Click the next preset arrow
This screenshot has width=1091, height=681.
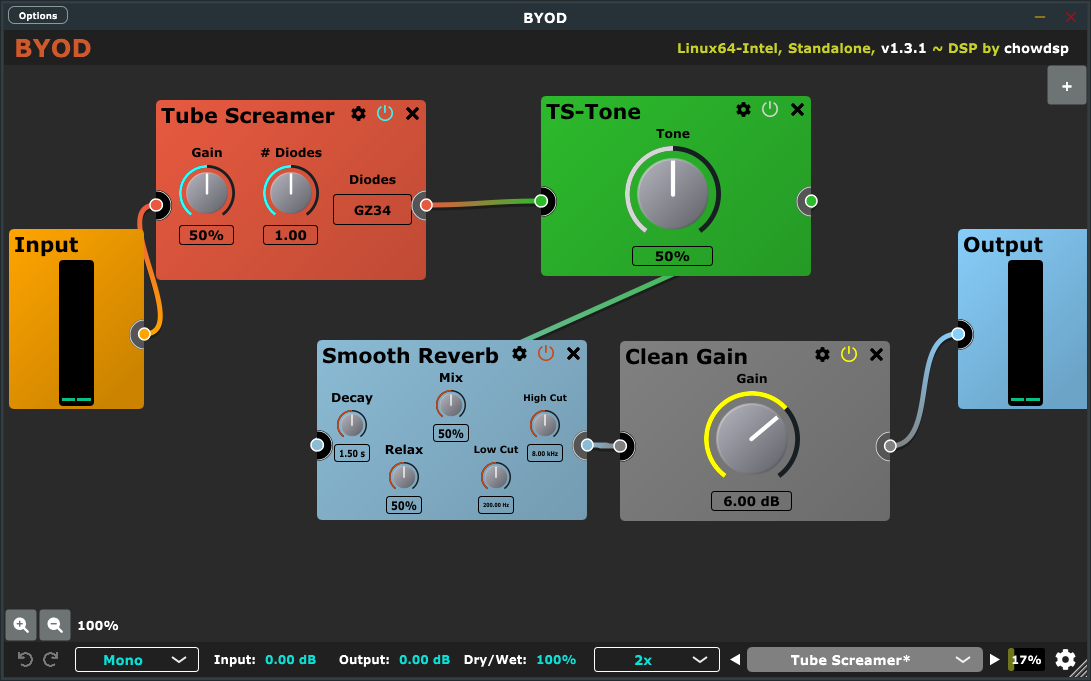[x=995, y=660]
